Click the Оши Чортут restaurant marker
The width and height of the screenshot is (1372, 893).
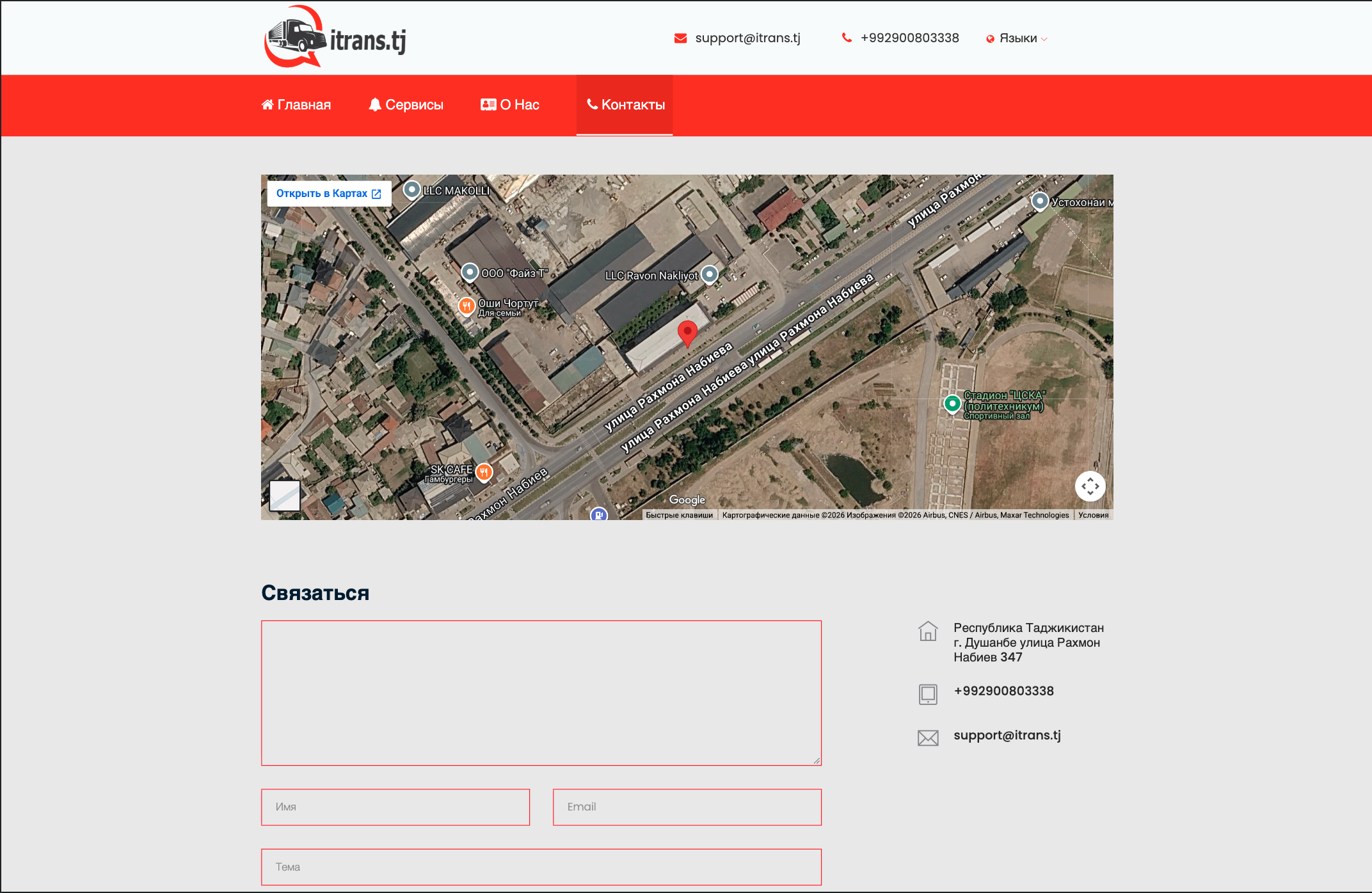point(467,306)
